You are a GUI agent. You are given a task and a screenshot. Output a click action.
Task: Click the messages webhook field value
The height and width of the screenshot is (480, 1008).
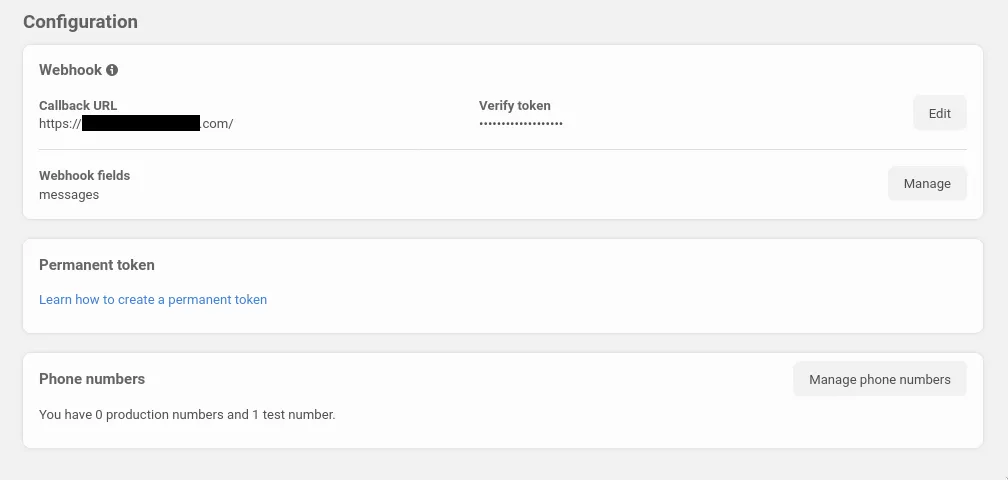point(69,195)
